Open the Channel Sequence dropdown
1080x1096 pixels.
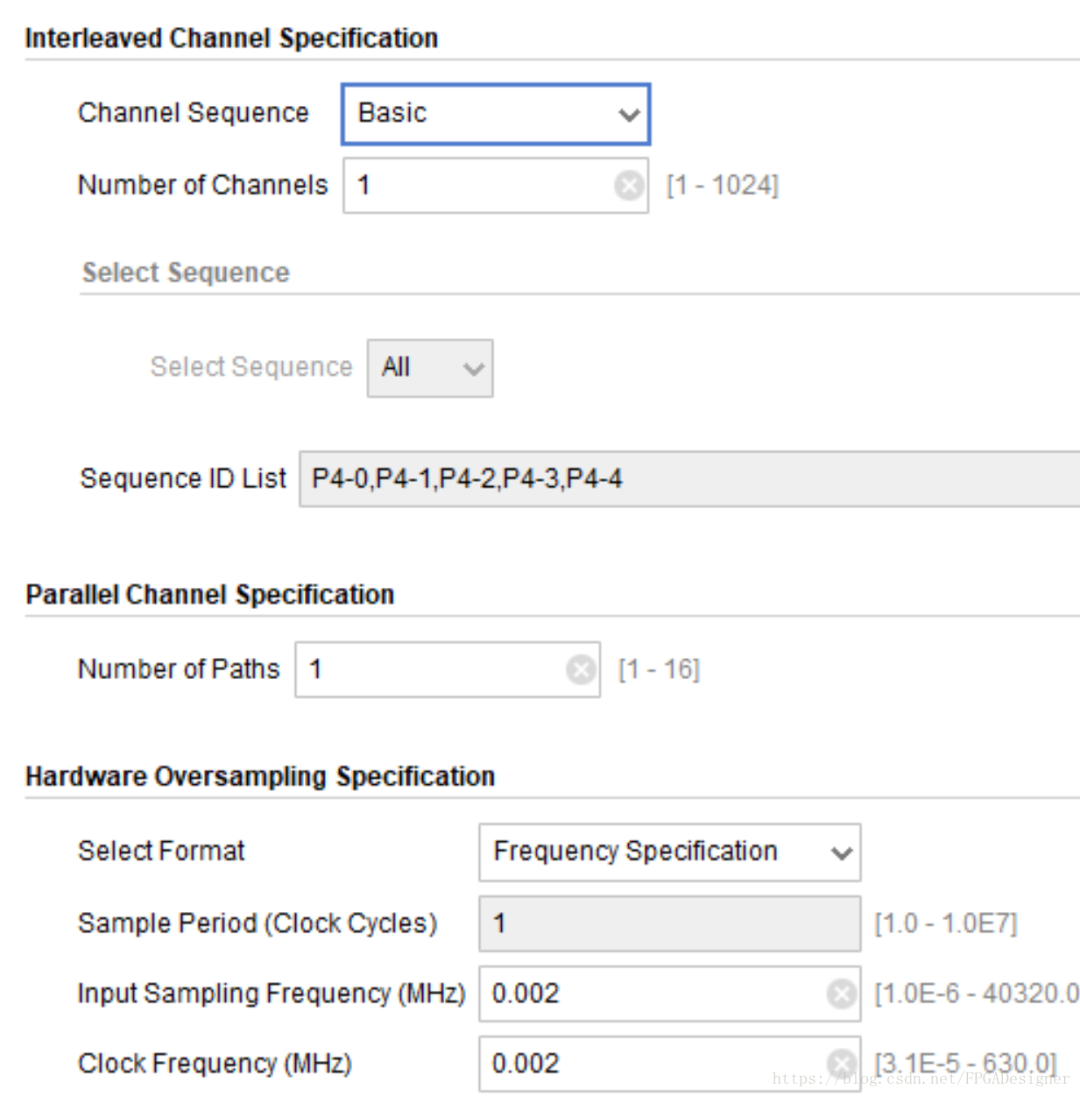pyautogui.click(x=496, y=114)
